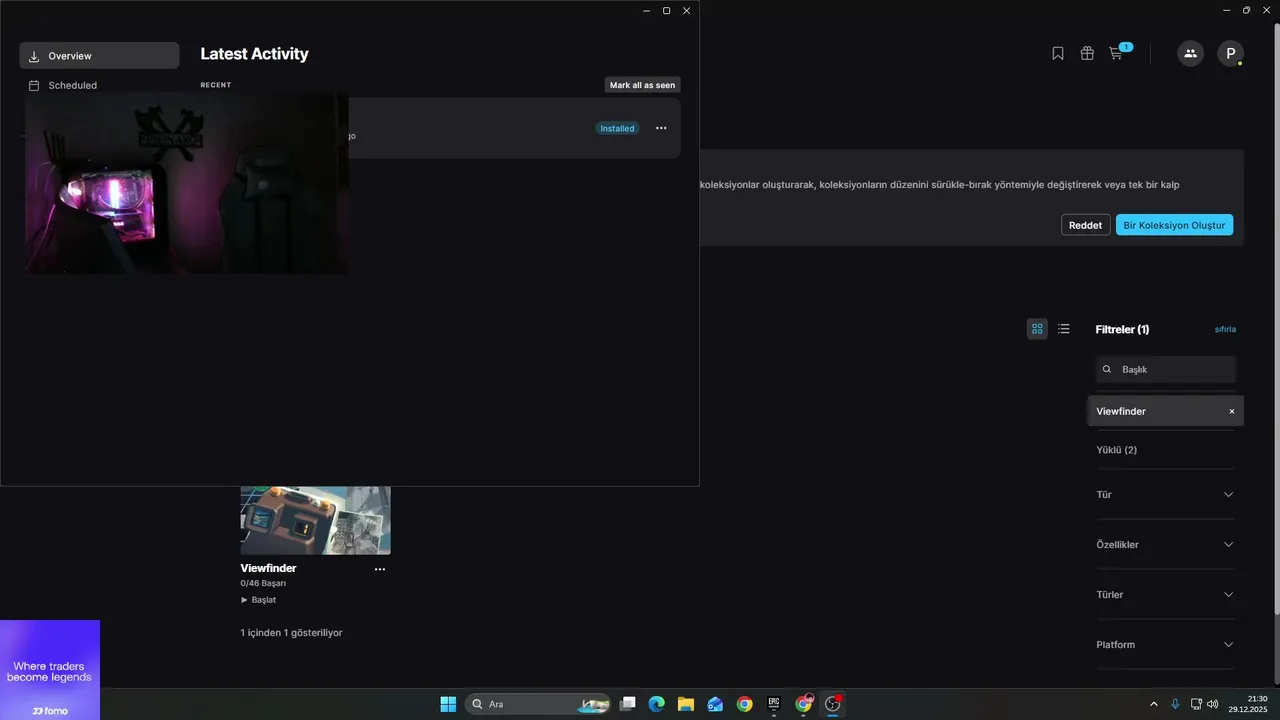Viewport: 1280px width, 720px height.
Task: Open the Viewfinder game thumbnail
Action: click(316, 520)
